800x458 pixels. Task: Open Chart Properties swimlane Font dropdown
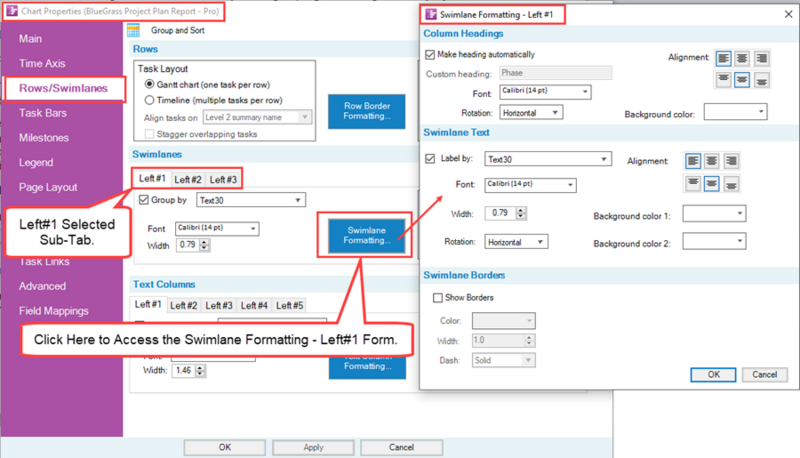point(217,228)
